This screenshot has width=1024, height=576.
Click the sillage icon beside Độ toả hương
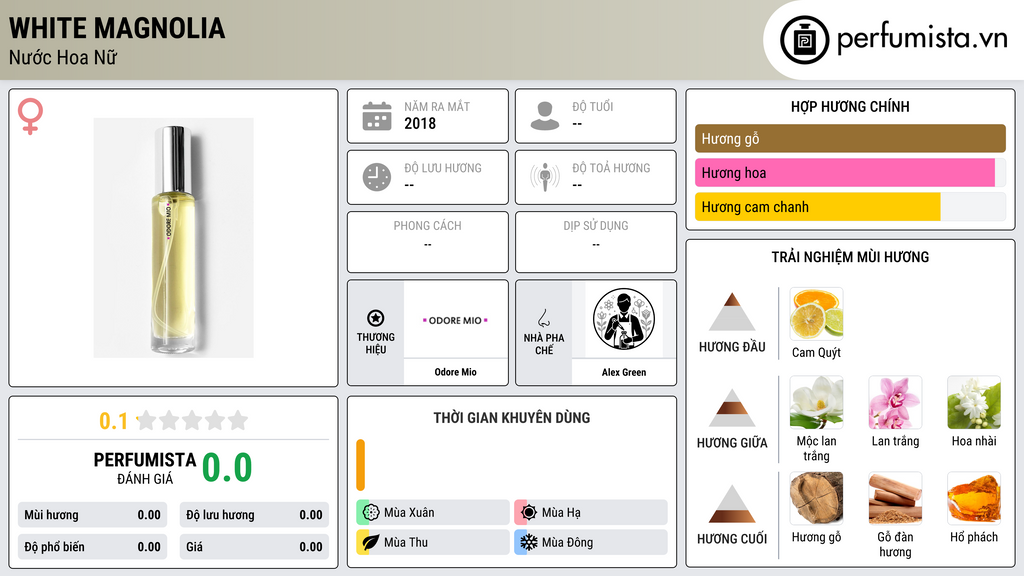pyautogui.click(x=545, y=177)
